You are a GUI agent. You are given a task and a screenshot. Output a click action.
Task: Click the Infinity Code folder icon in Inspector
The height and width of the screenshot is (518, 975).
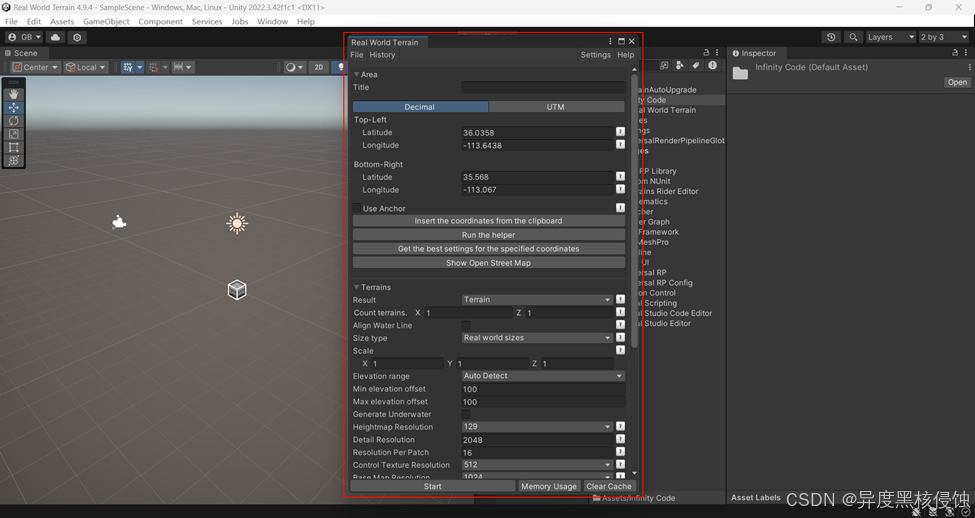pos(740,73)
